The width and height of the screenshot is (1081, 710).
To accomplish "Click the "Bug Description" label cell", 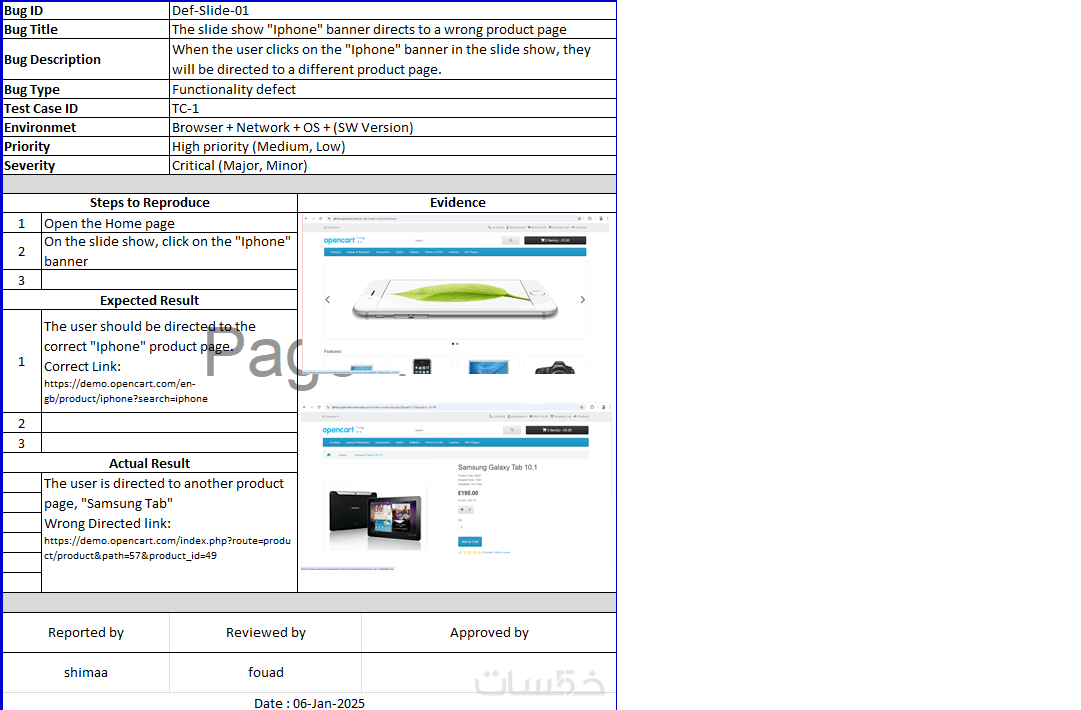I will tap(86, 59).
